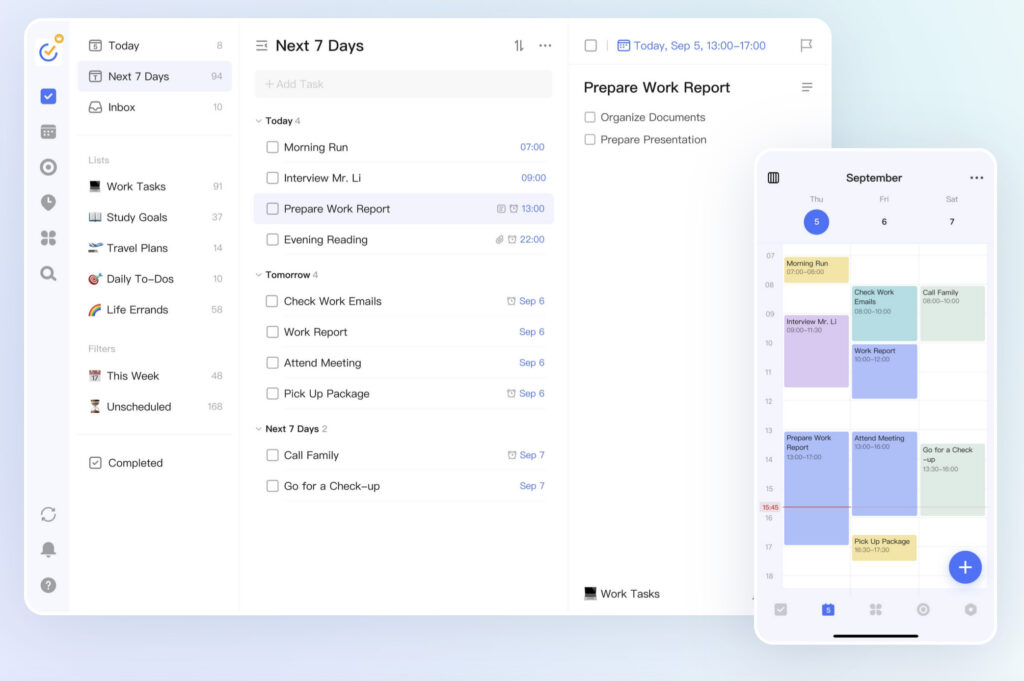
Task: Open the Habit tracker clock icon
Action: pos(47,202)
